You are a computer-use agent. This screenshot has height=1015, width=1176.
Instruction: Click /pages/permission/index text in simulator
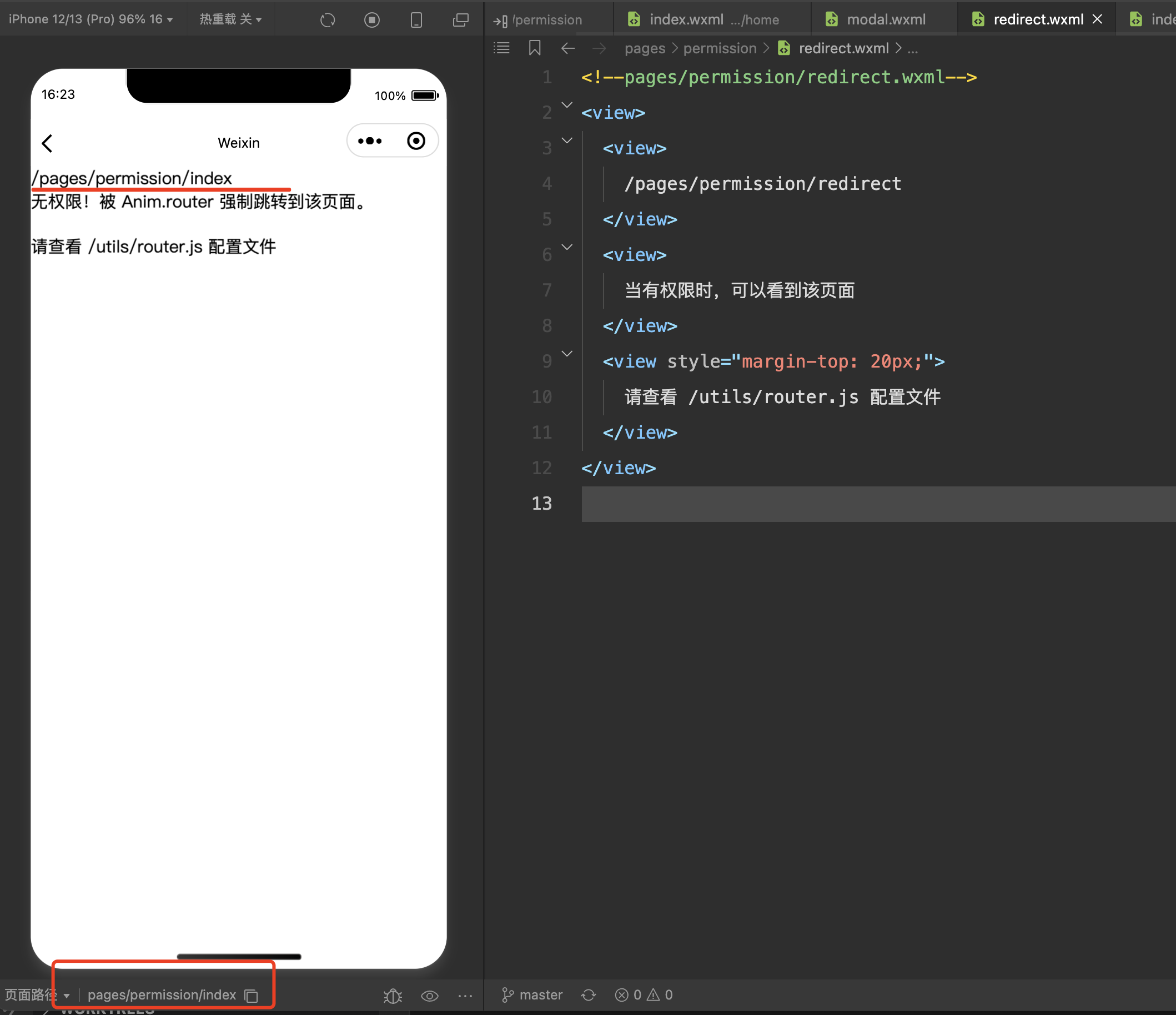point(132,178)
